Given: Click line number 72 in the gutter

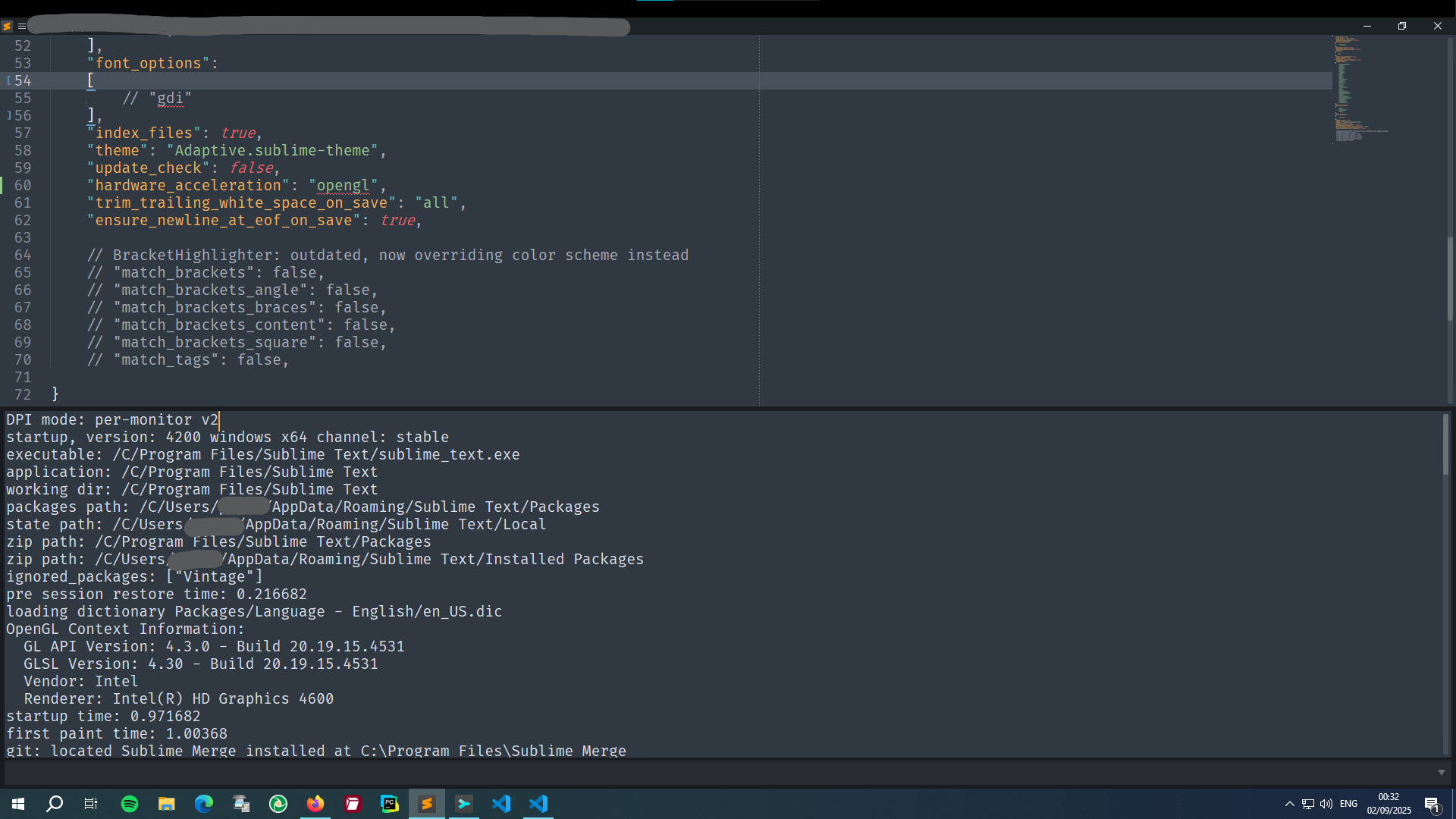Looking at the screenshot, I should [x=23, y=395].
